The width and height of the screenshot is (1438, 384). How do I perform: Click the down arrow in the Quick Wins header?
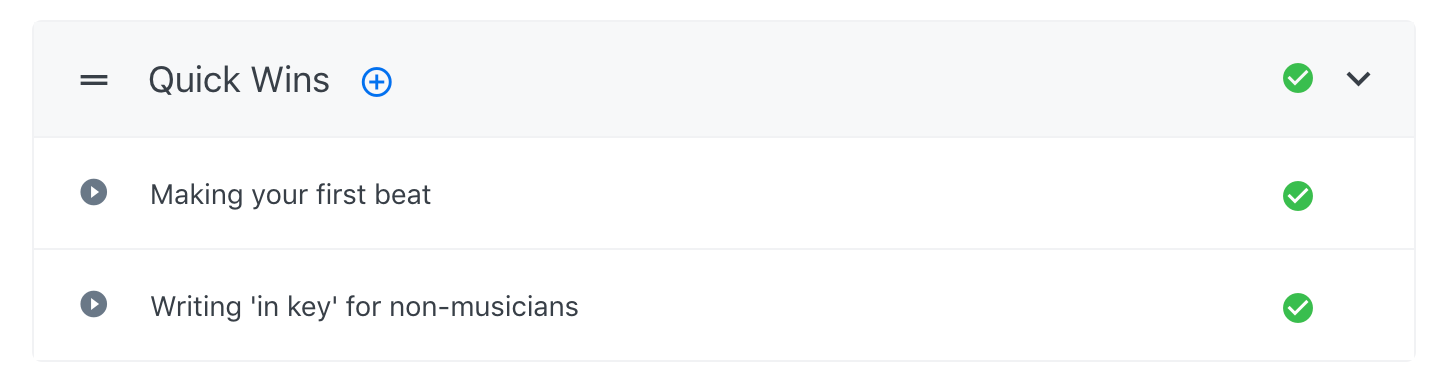(1358, 79)
